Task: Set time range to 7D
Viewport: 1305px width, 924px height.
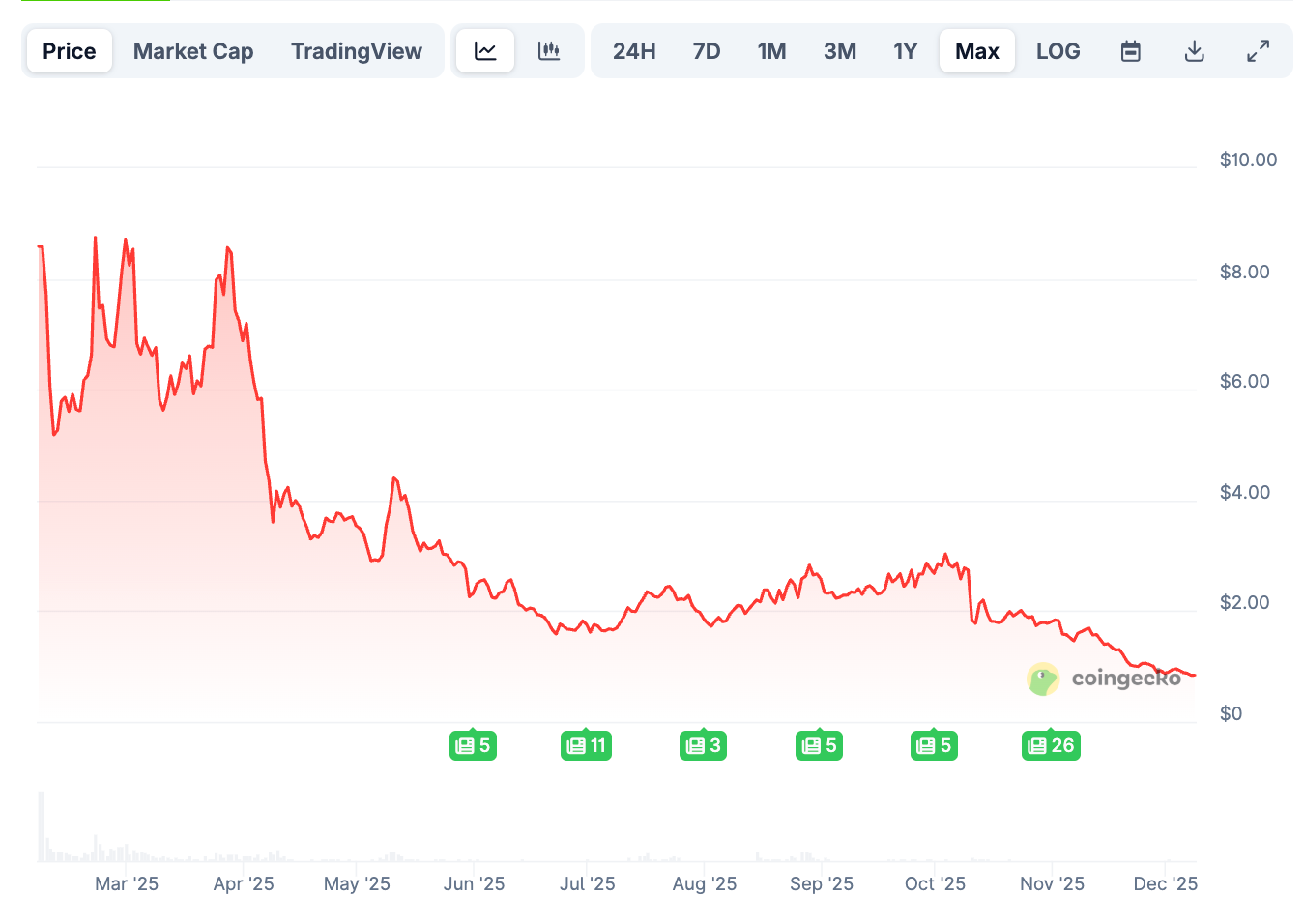Action: 707,51
